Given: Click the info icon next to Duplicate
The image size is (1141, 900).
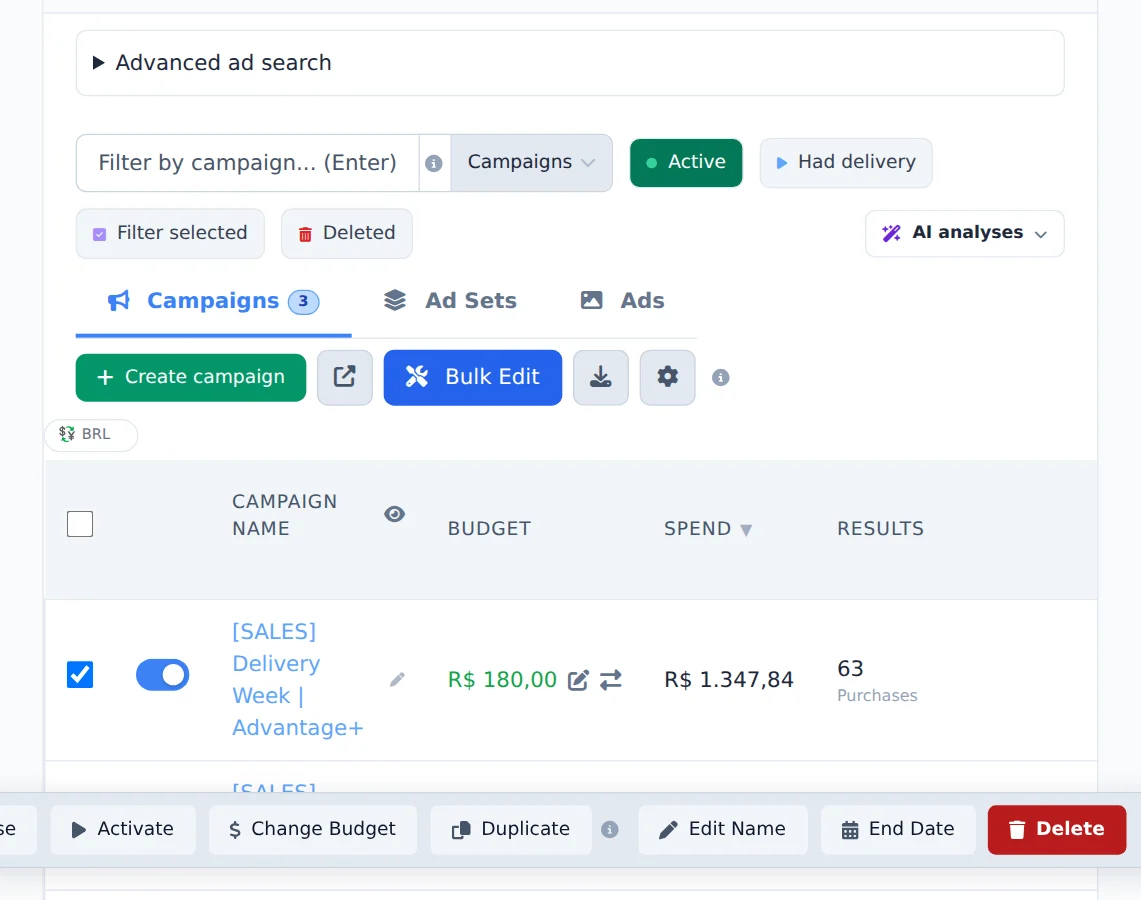Looking at the screenshot, I should tap(610, 829).
